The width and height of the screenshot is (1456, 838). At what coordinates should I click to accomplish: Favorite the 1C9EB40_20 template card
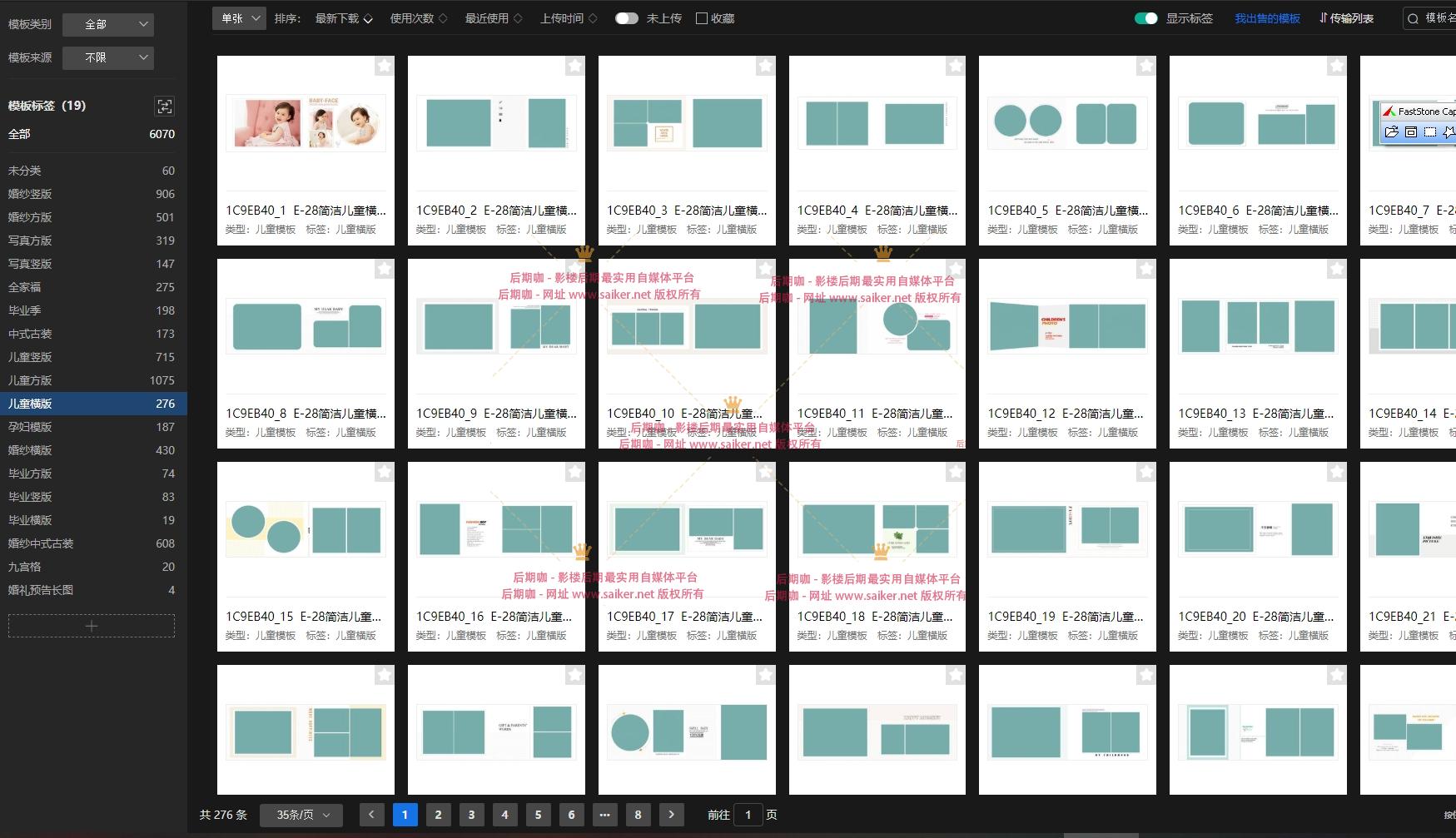[x=1337, y=472]
